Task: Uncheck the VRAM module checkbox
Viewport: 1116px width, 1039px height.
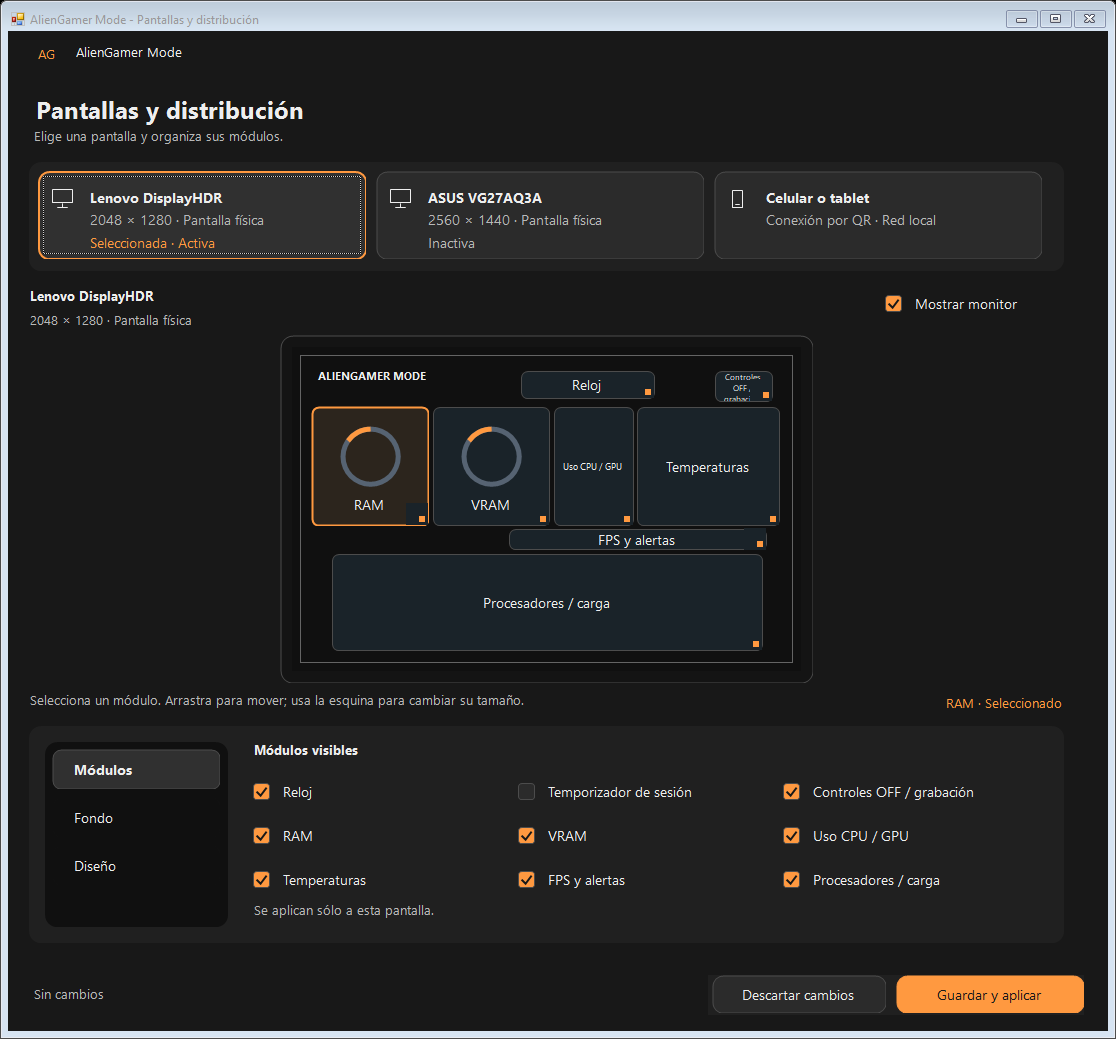Action: [527, 835]
